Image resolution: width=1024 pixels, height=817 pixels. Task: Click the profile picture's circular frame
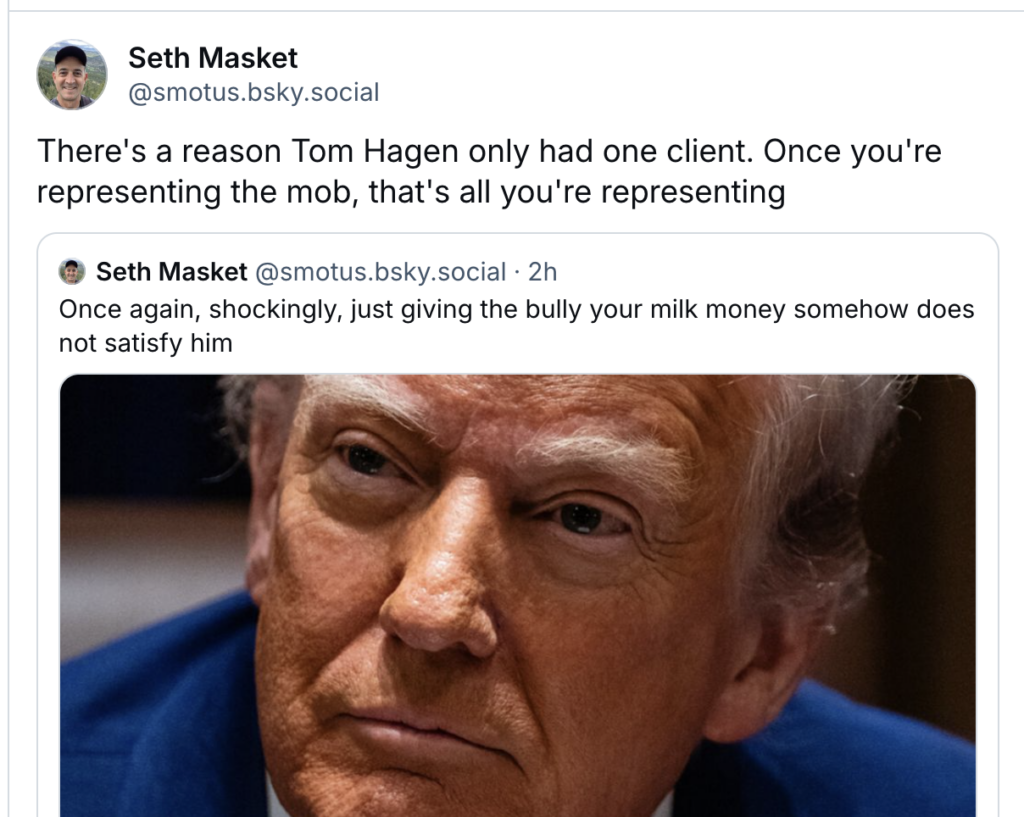72,73
